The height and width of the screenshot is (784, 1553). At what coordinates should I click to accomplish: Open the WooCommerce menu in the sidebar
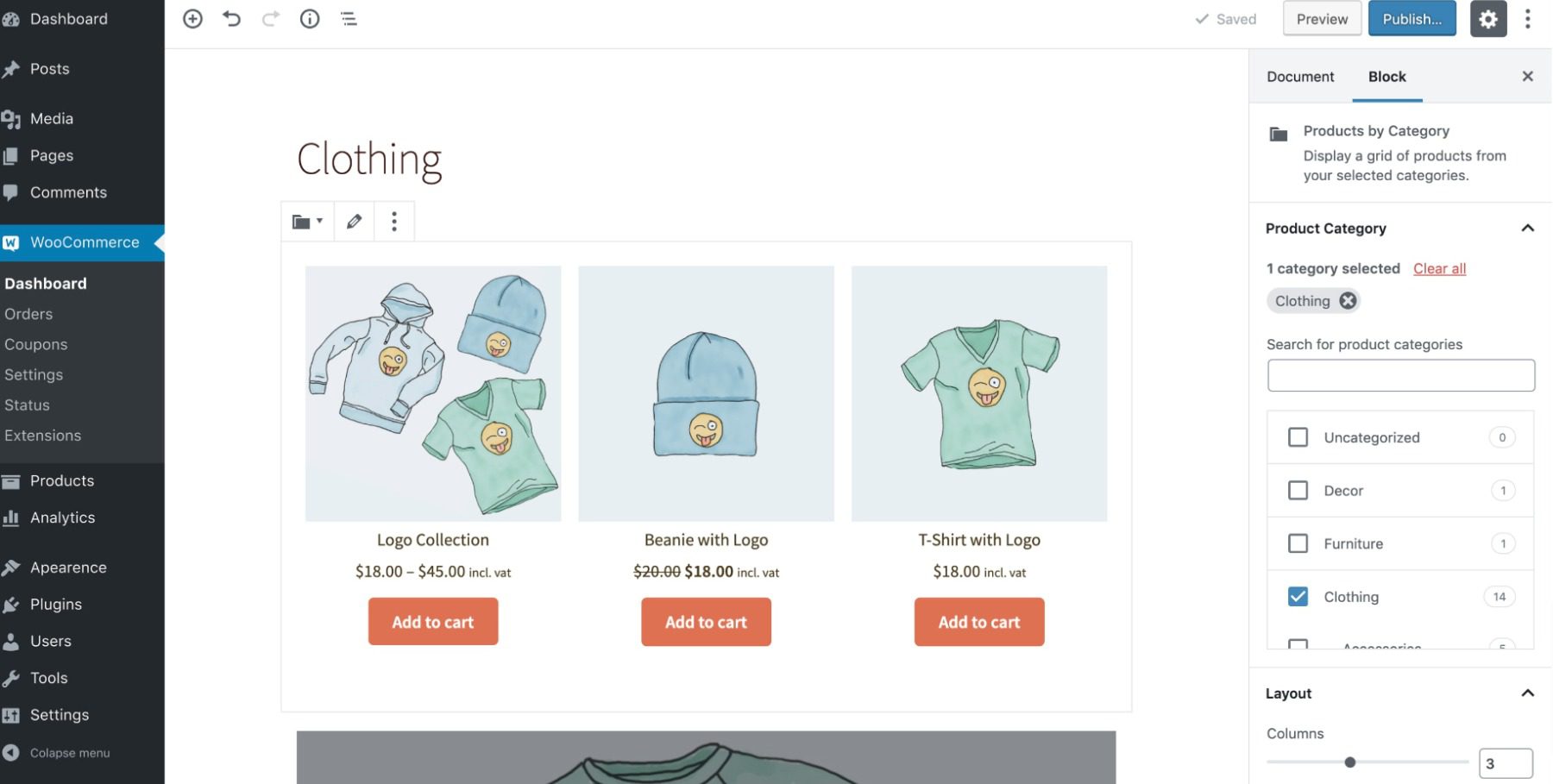pos(84,242)
